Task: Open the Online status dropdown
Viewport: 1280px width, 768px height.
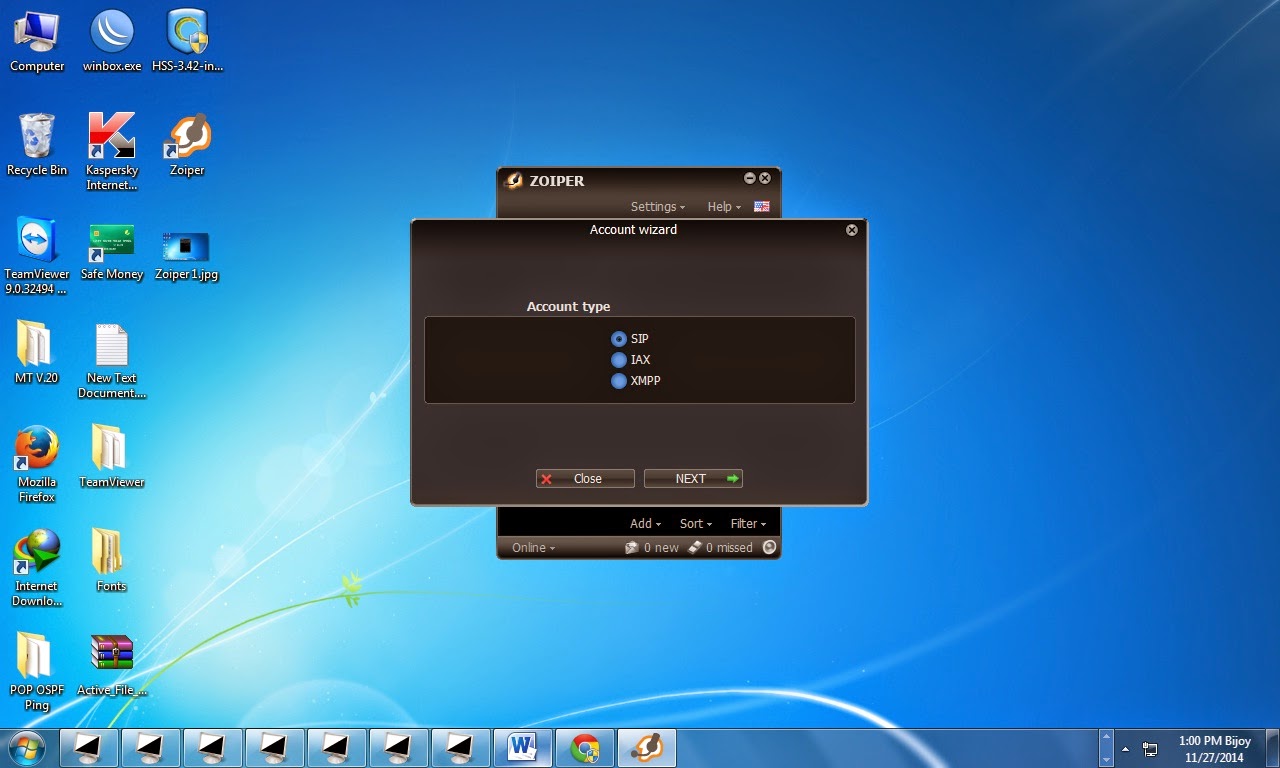Action: [533, 548]
